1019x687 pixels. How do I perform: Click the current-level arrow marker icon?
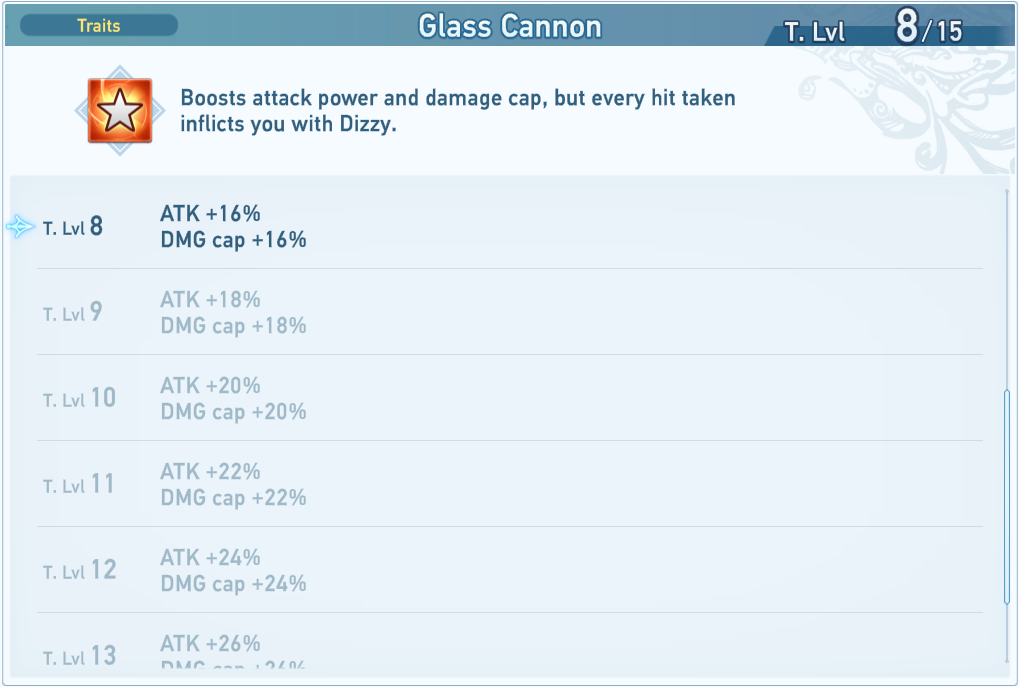click(x=20, y=227)
